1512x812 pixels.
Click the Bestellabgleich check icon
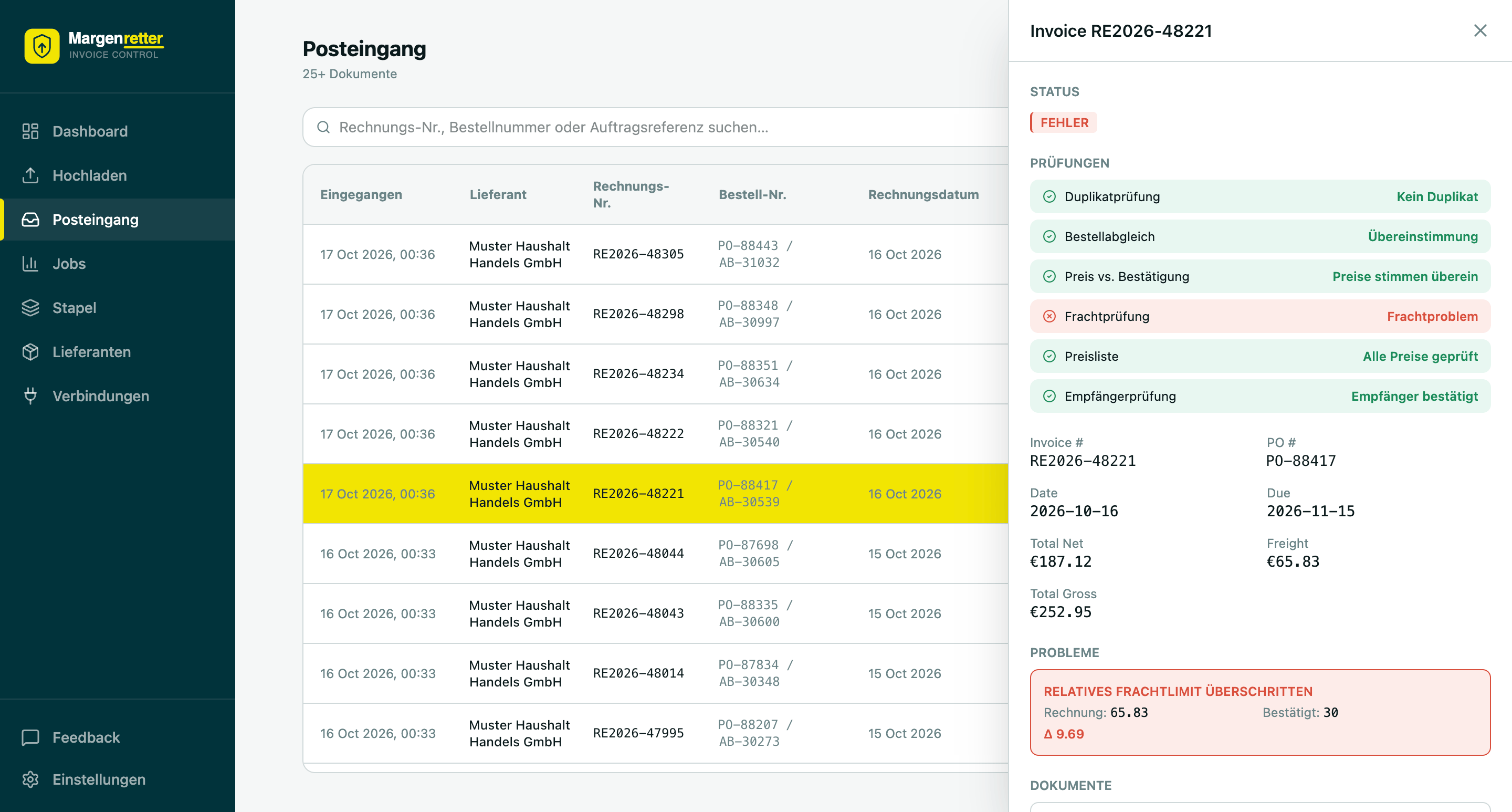pos(1049,236)
